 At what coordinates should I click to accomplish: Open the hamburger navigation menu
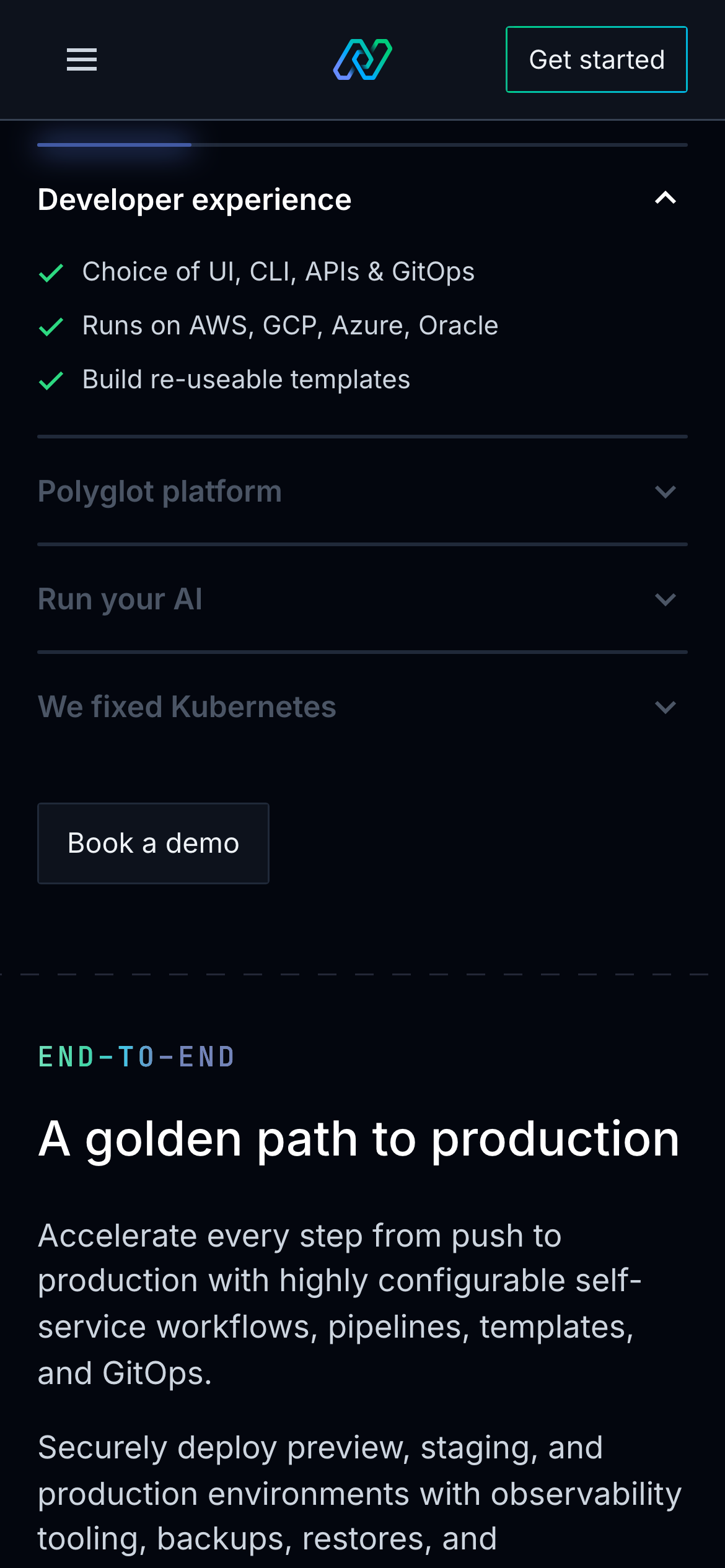click(x=82, y=59)
